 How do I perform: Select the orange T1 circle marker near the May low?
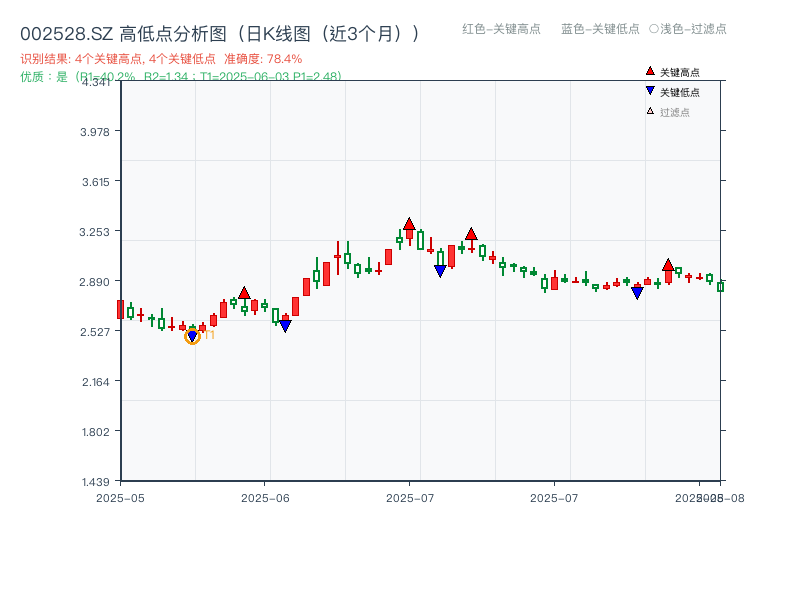pyautogui.click(x=192, y=337)
